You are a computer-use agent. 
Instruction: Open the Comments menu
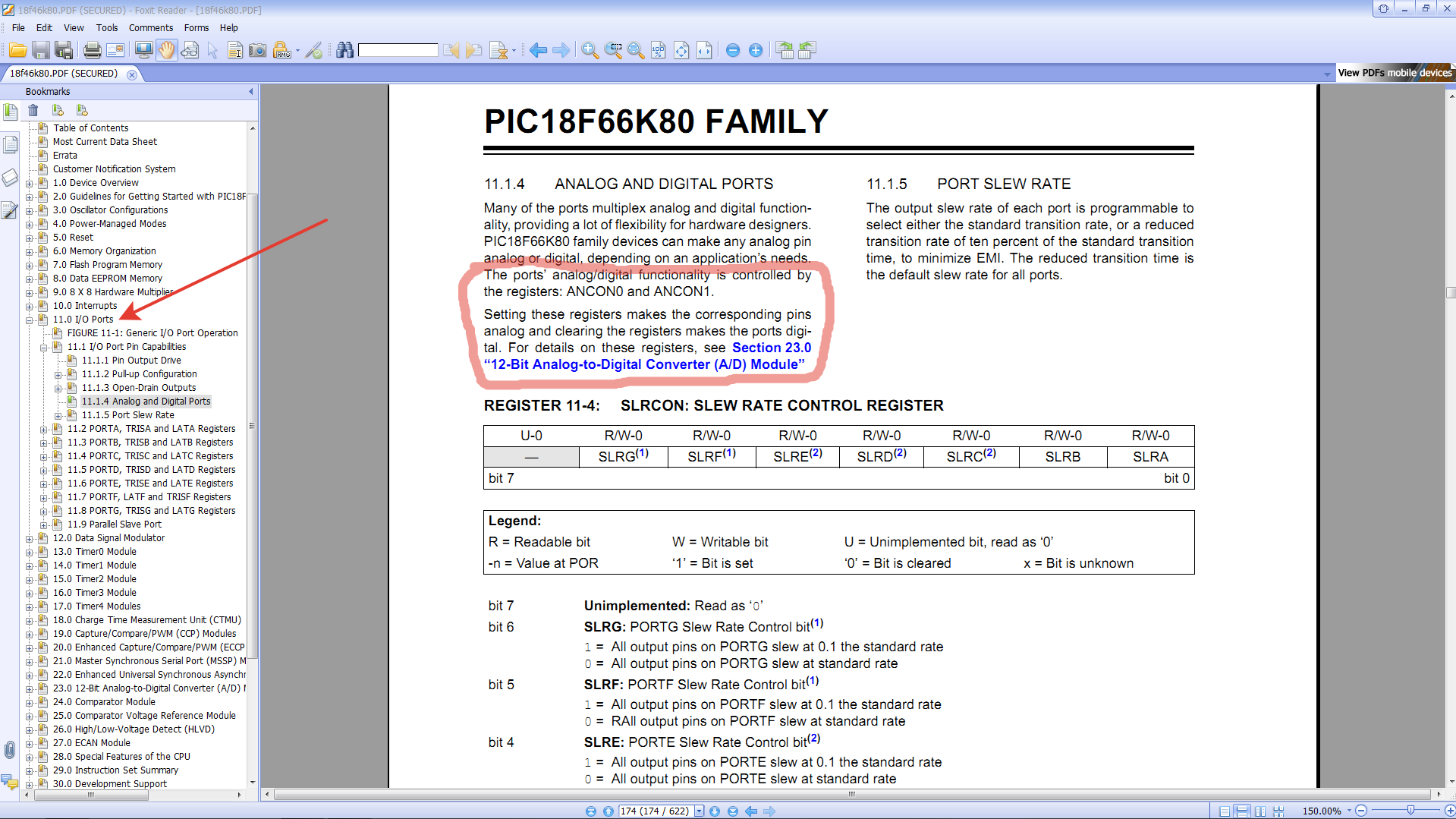click(150, 28)
